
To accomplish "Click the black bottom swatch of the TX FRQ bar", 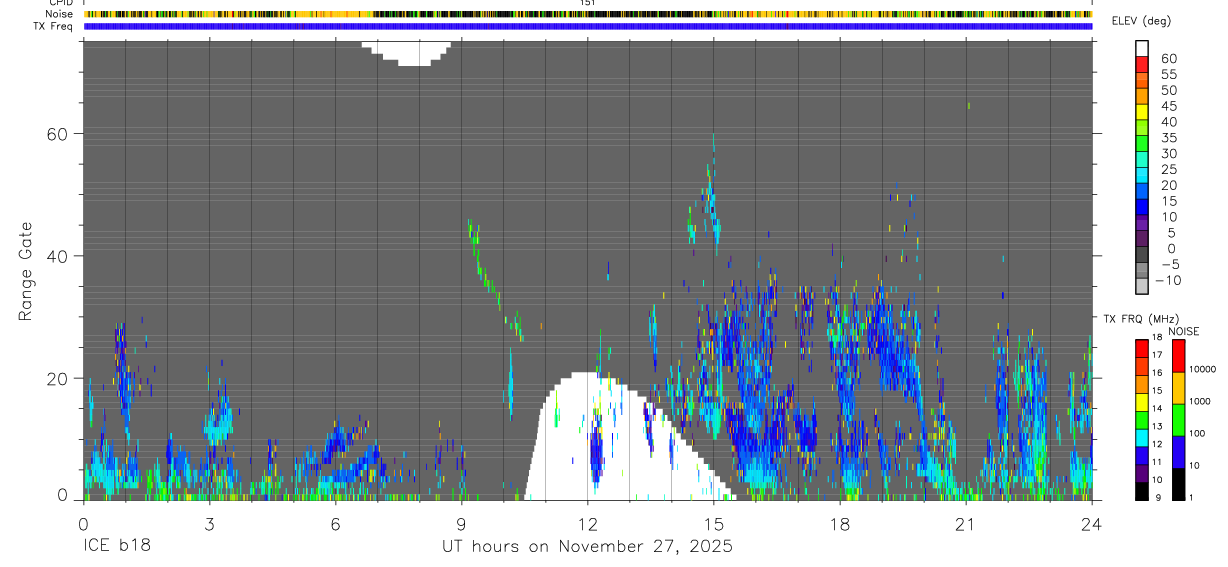I will coord(1141,491).
